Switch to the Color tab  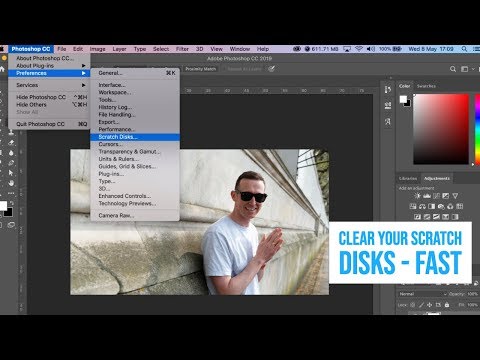(x=405, y=86)
